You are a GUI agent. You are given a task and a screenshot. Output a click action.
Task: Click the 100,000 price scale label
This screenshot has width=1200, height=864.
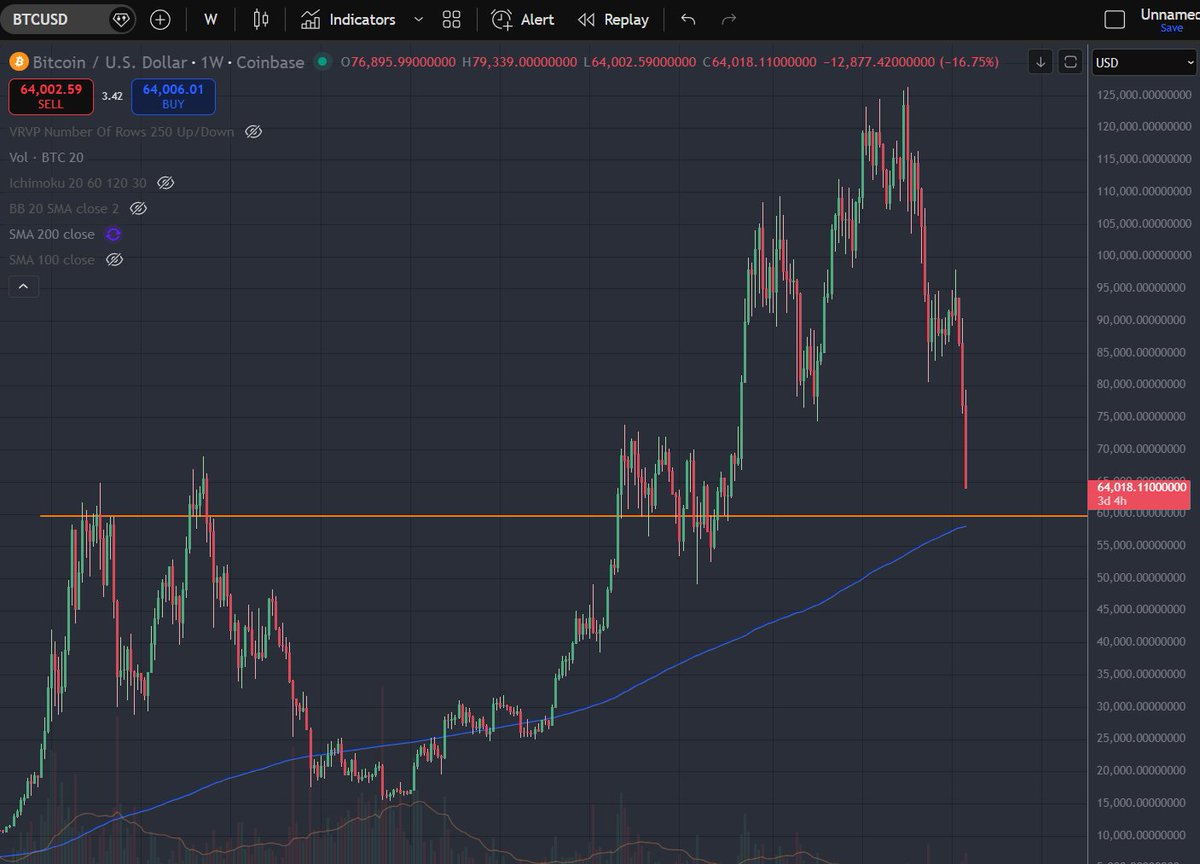click(1142, 255)
